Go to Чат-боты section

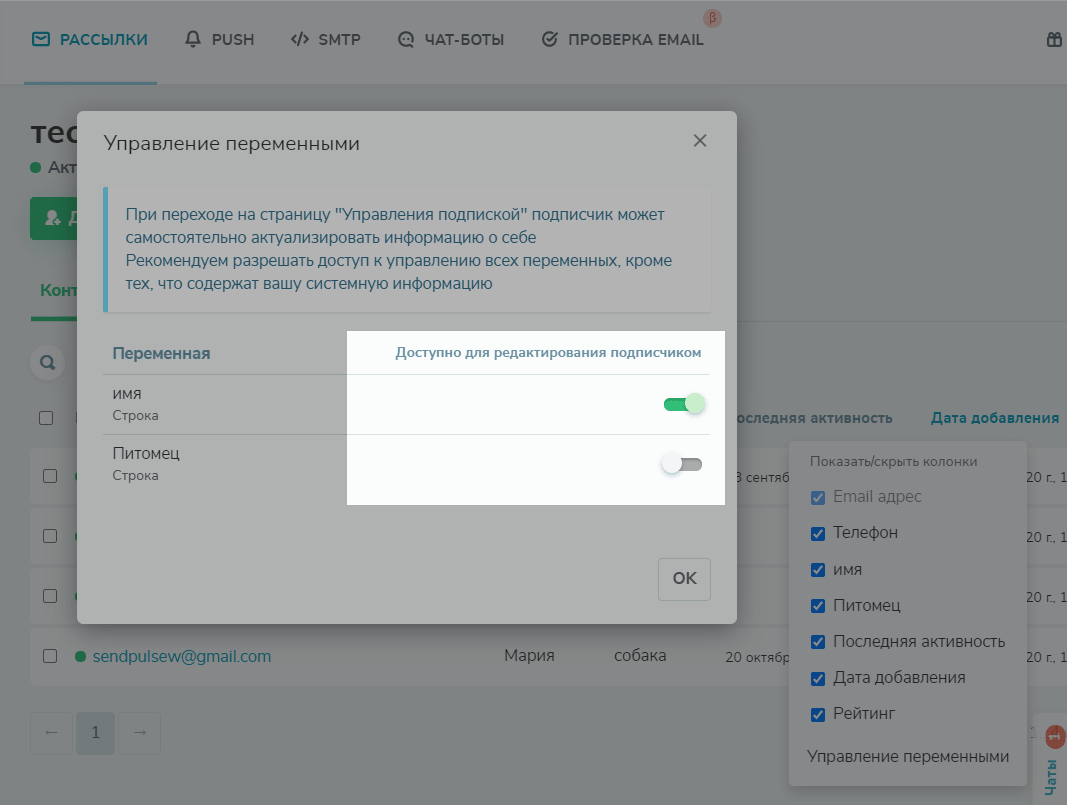(x=451, y=40)
